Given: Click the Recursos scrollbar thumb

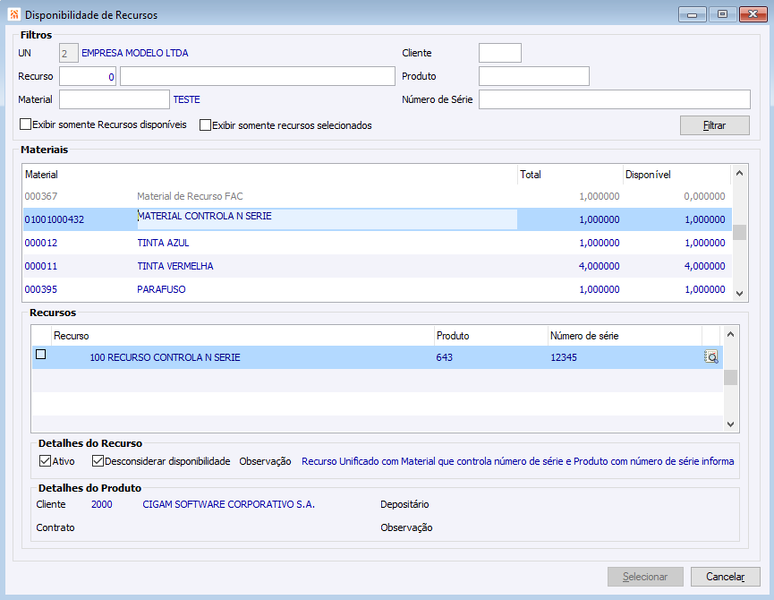Looking at the screenshot, I should click(731, 377).
